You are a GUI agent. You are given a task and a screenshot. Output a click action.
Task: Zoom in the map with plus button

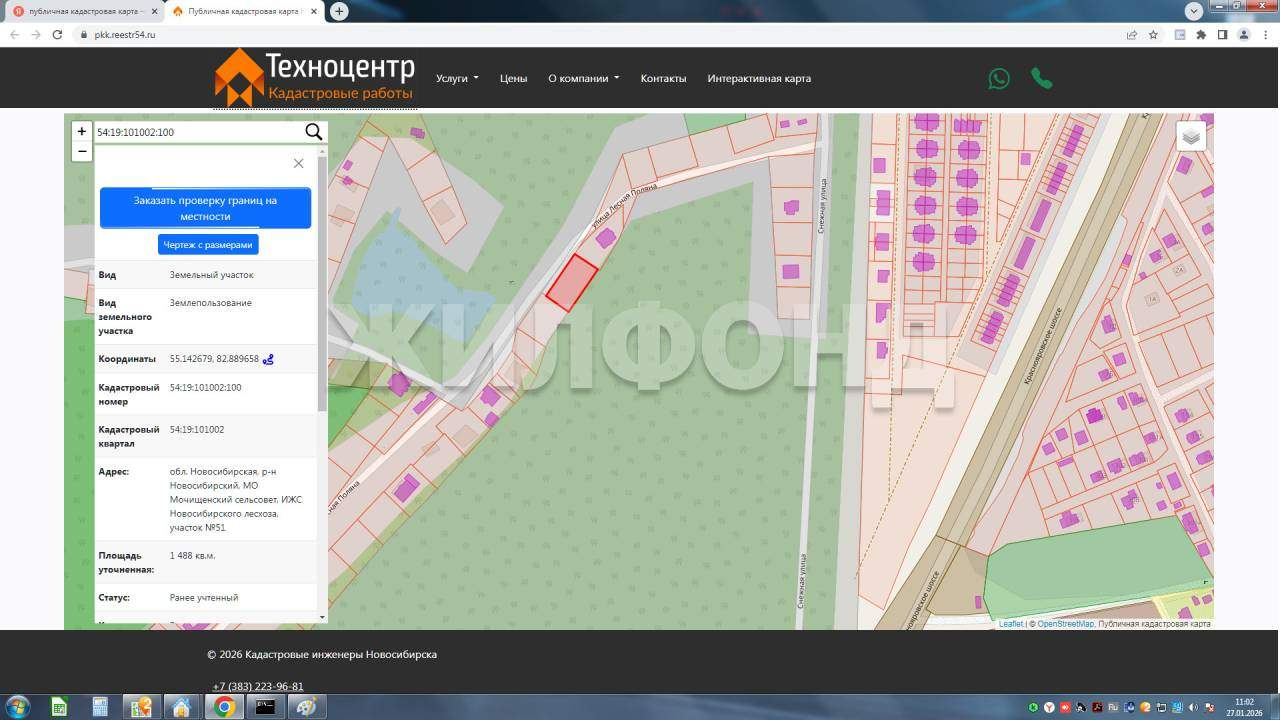(82, 132)
